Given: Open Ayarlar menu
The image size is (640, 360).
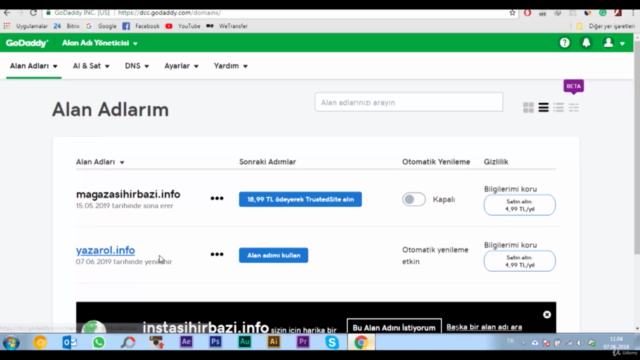Looking at the screenshot, I should coord(181,66).
